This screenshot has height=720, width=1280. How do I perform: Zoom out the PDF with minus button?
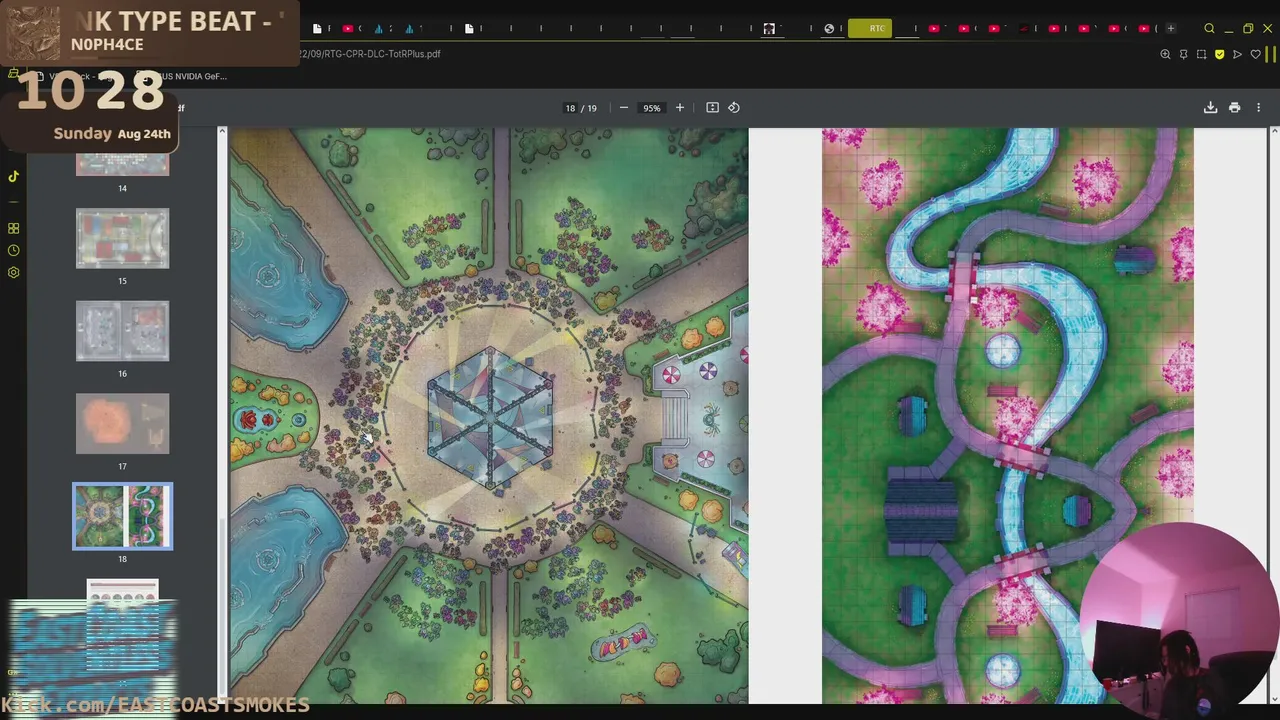624,108
